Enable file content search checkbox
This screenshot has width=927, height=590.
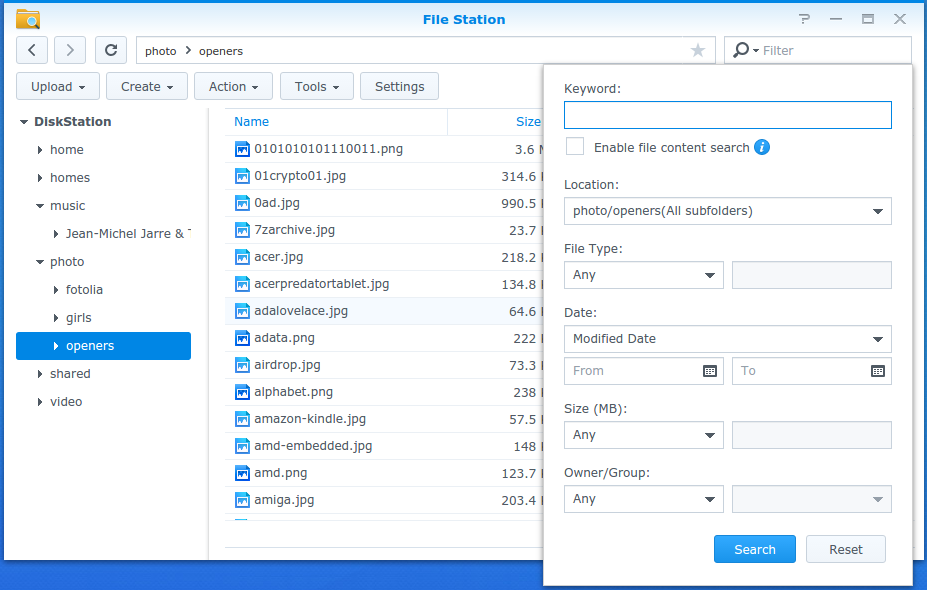(x=575, y=146)
